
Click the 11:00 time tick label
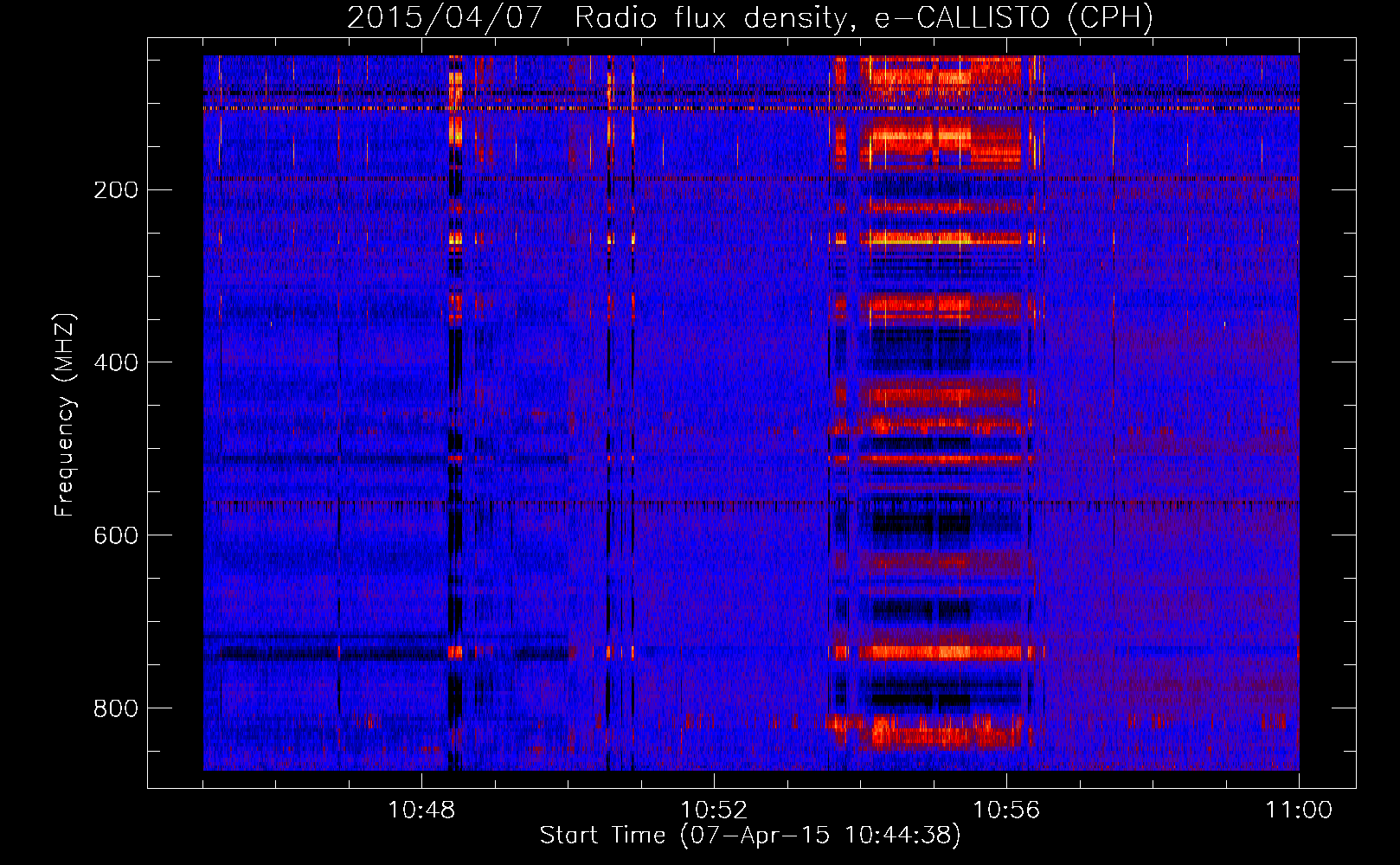coord(1299,810)
